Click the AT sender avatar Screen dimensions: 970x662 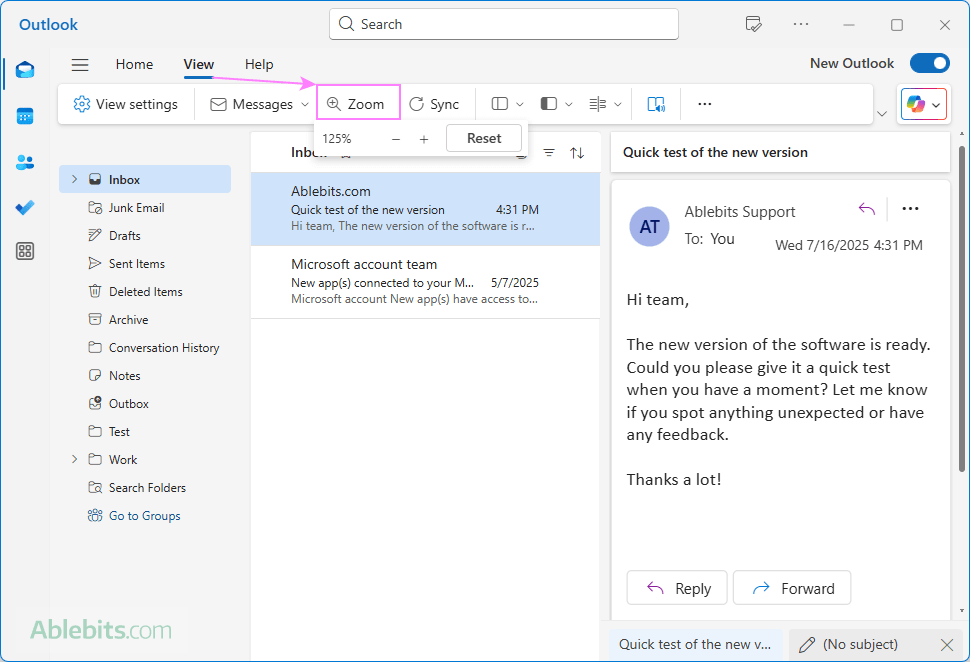[x=650, y=226]
